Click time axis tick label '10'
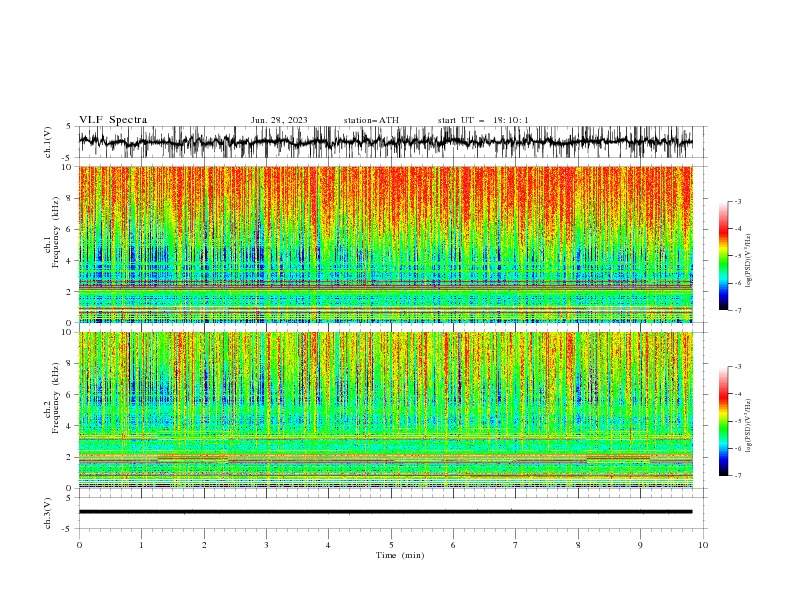 point(703,545)
